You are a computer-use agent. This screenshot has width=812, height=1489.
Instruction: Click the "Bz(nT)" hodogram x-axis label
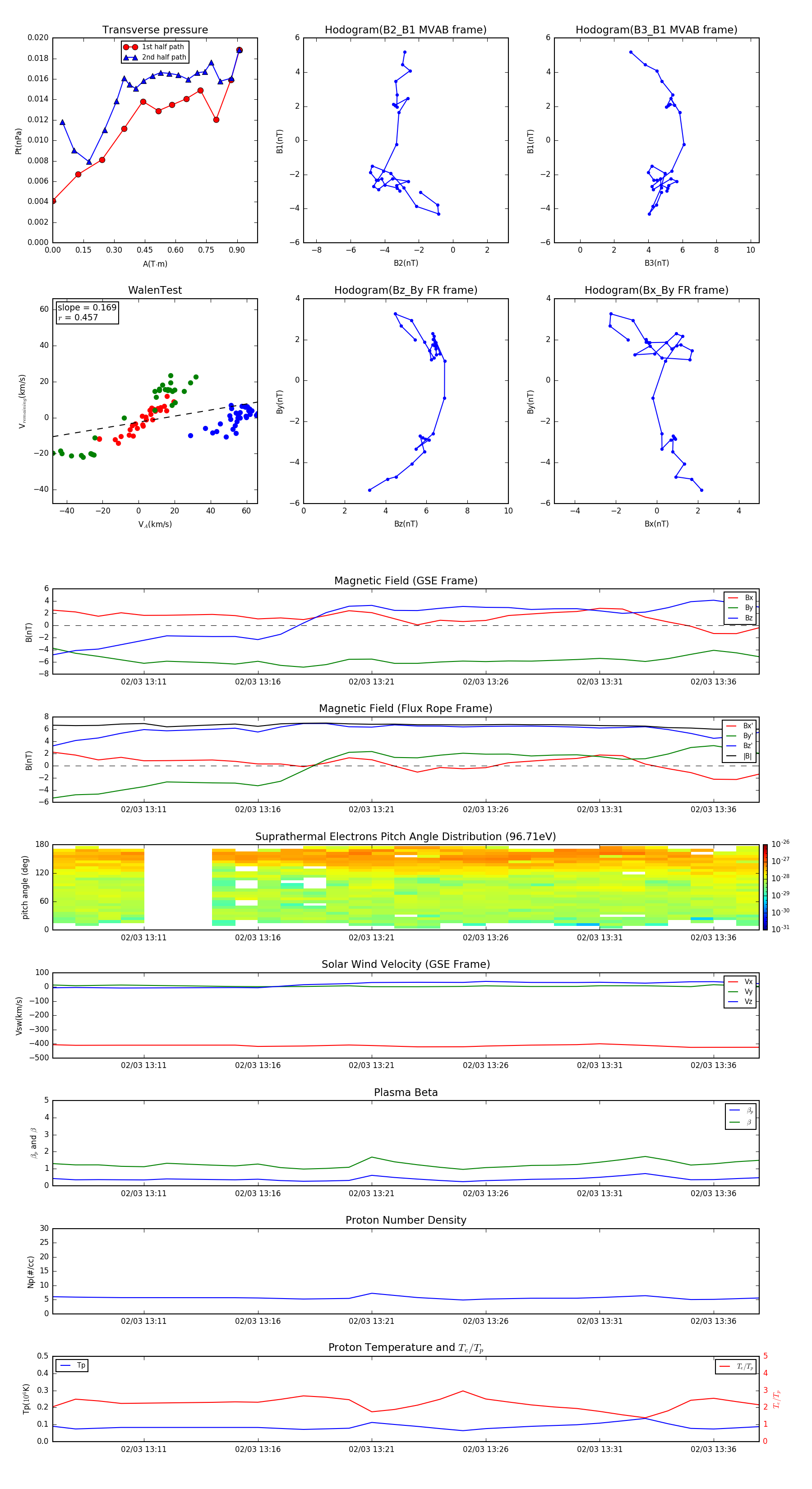click(x=406, y=524)
